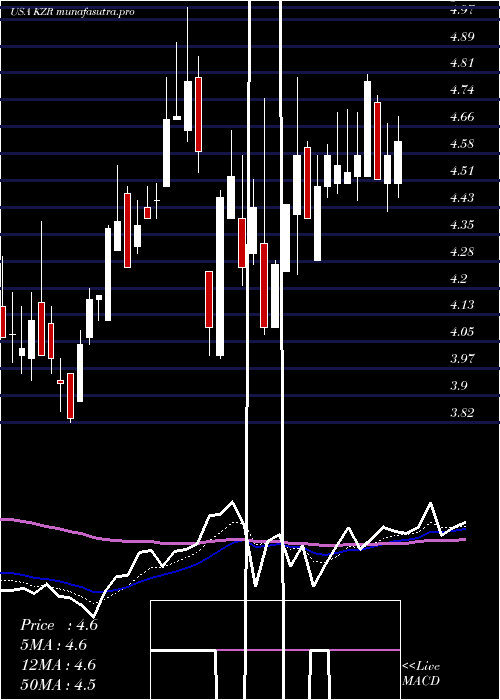Click the 3.97 price axis label
The width and height of the screenshot is (500, 700).
coord(462,358)
